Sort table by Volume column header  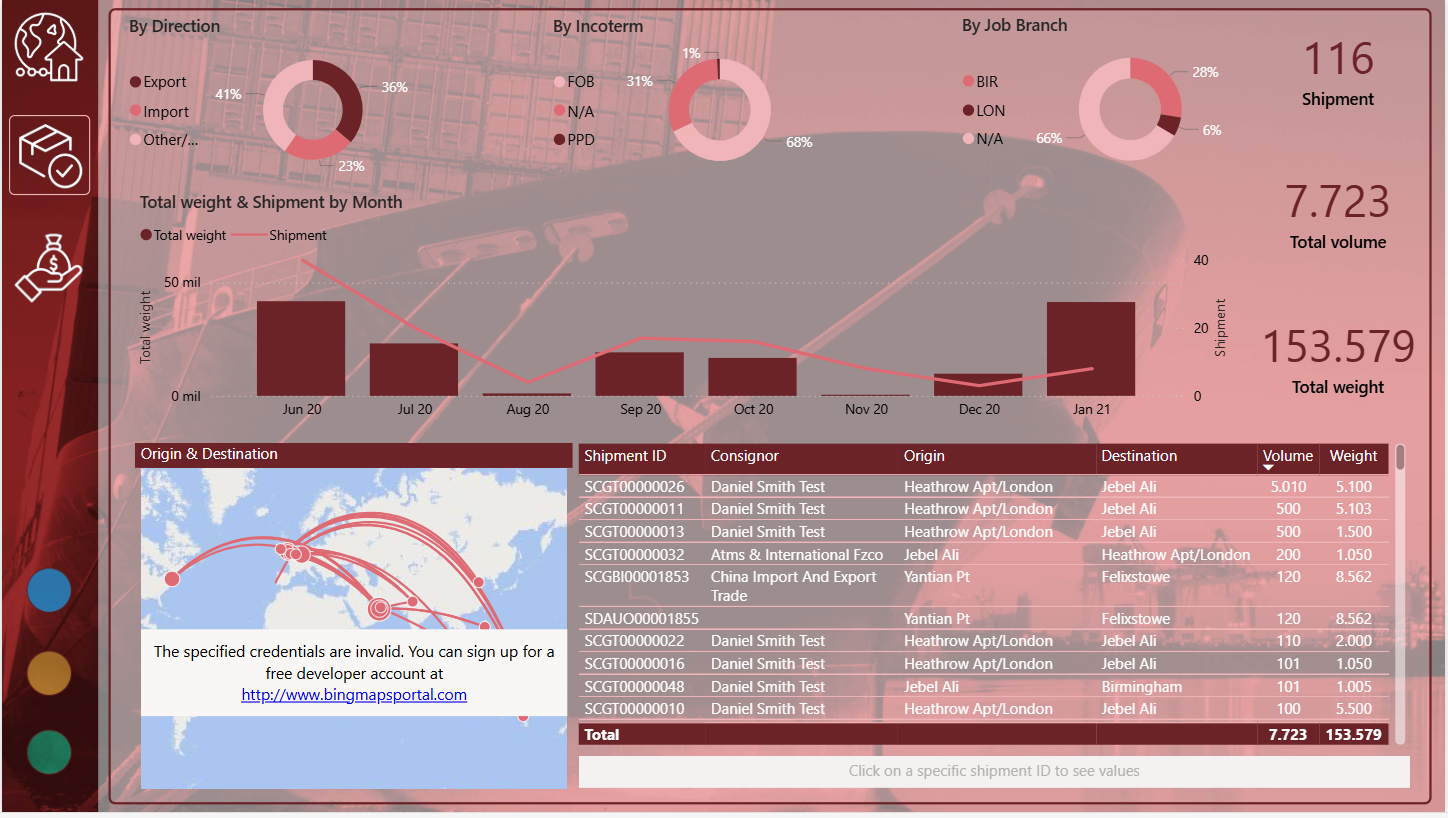point(1287,456)
